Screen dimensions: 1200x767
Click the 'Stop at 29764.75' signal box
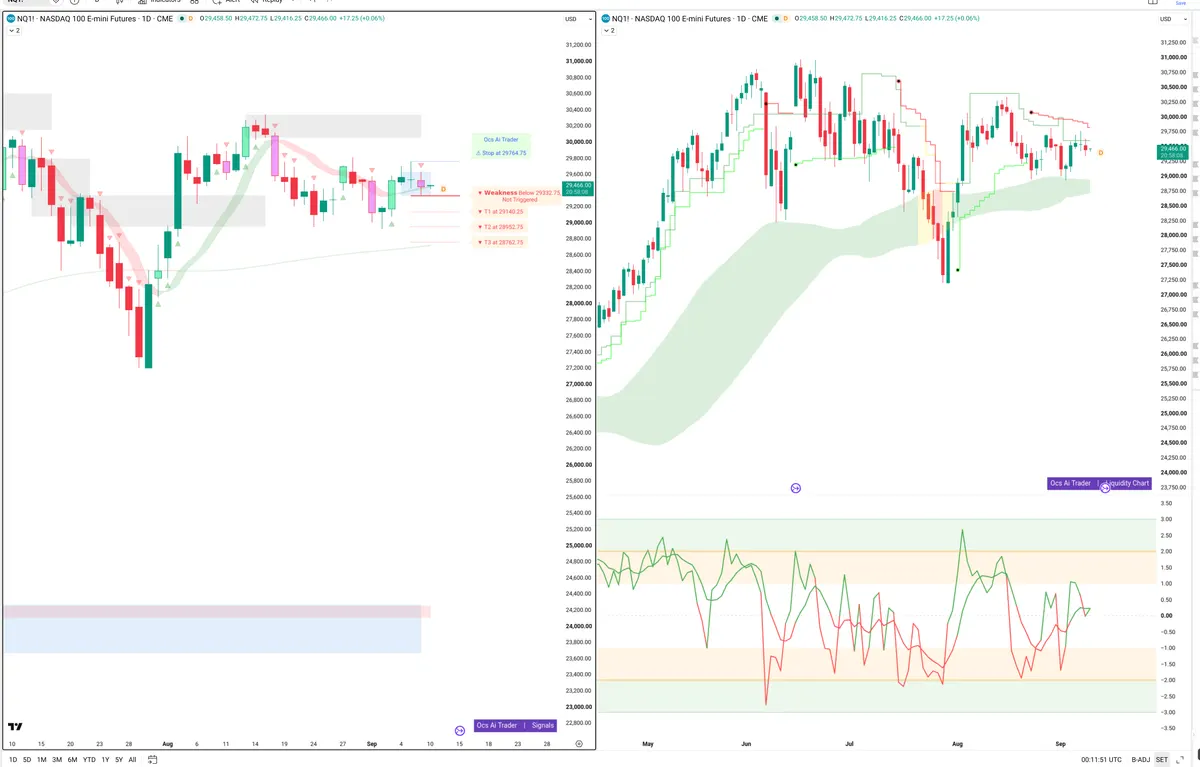pyautogui.click(x=502, y=146)
